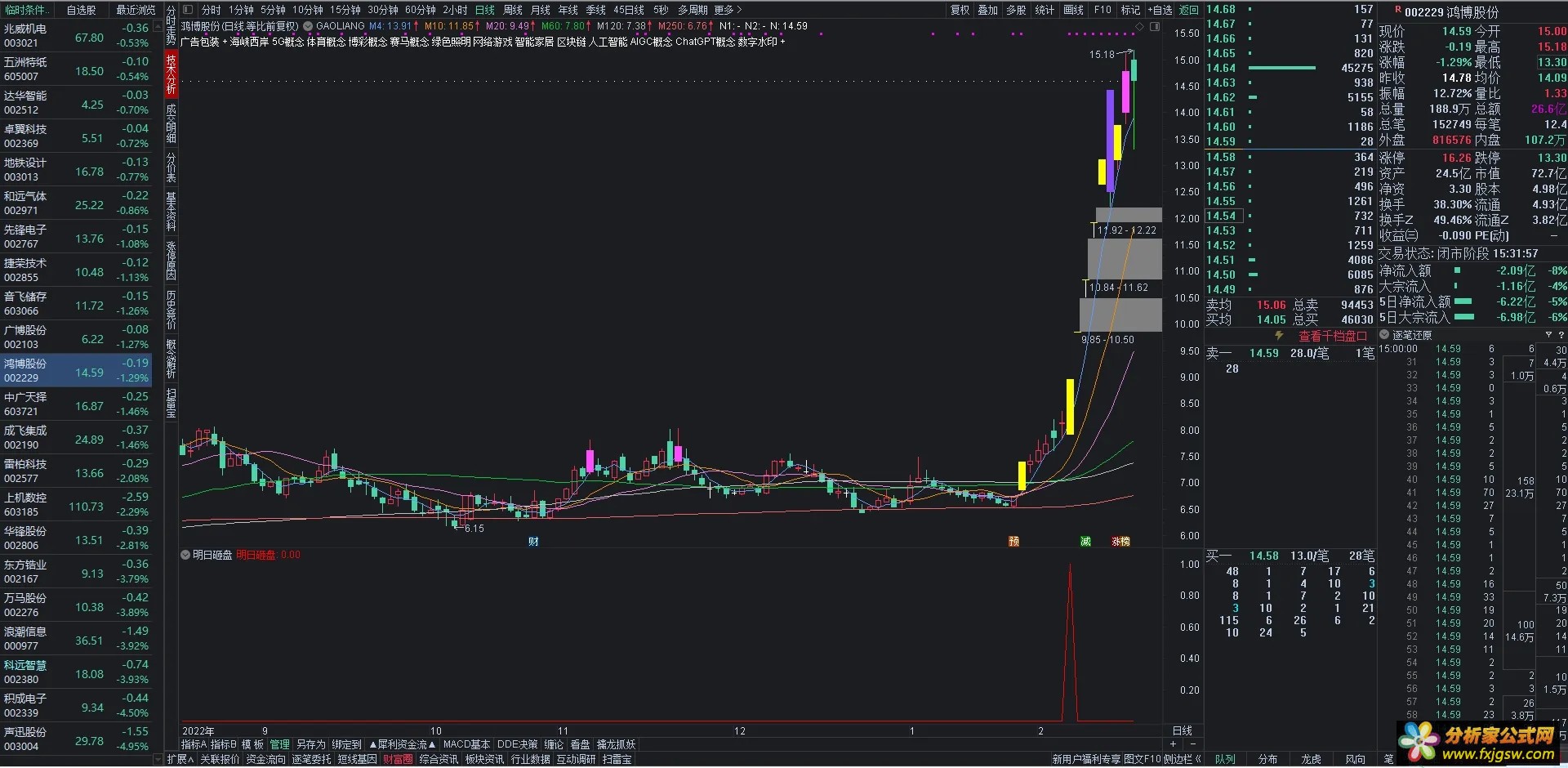
Task: Expand the 扩展 panel at bottom left
Action: pyautogui.click(x=180, y=759)
